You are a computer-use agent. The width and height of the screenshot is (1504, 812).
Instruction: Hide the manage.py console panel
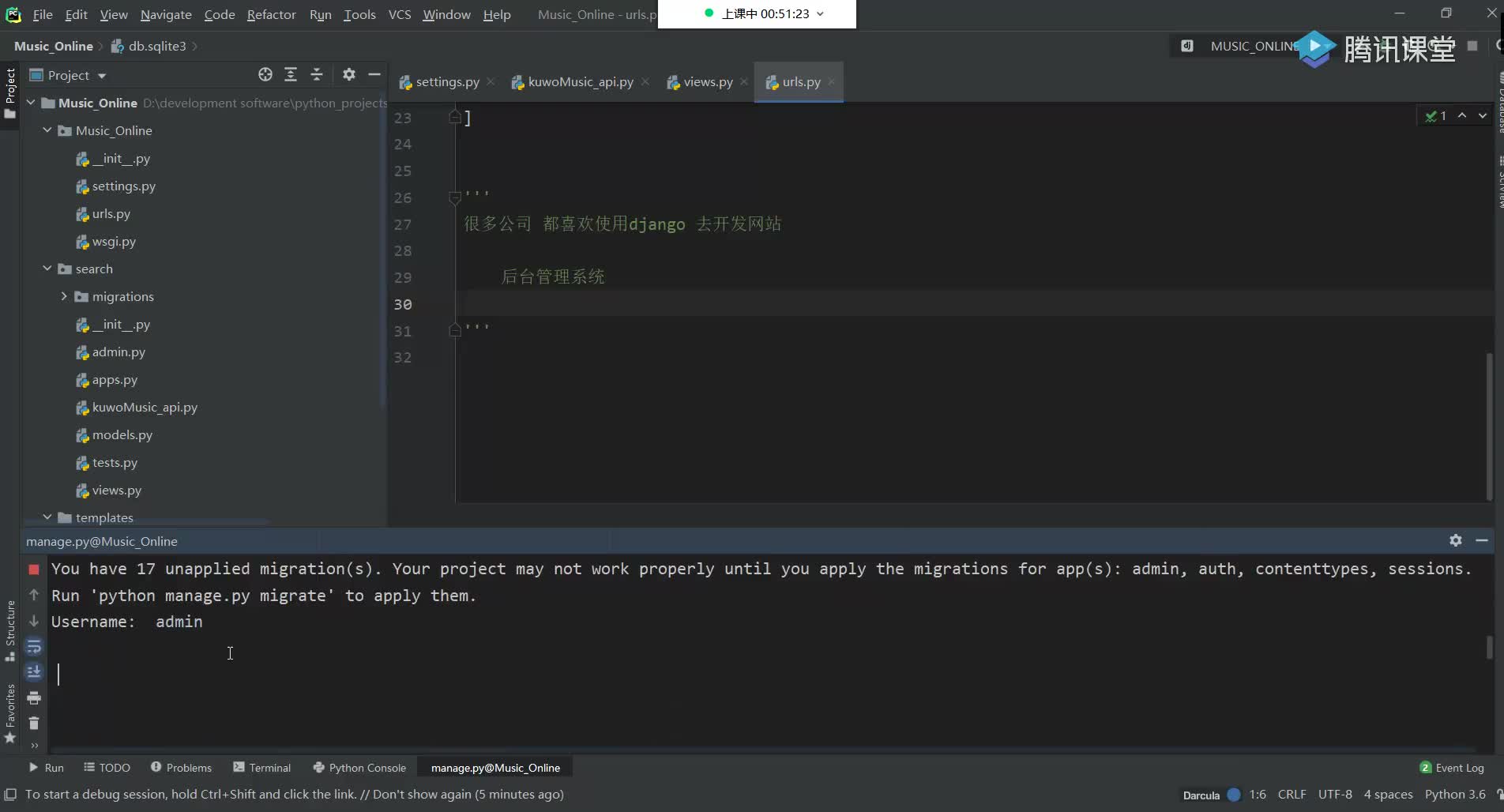1482,540
